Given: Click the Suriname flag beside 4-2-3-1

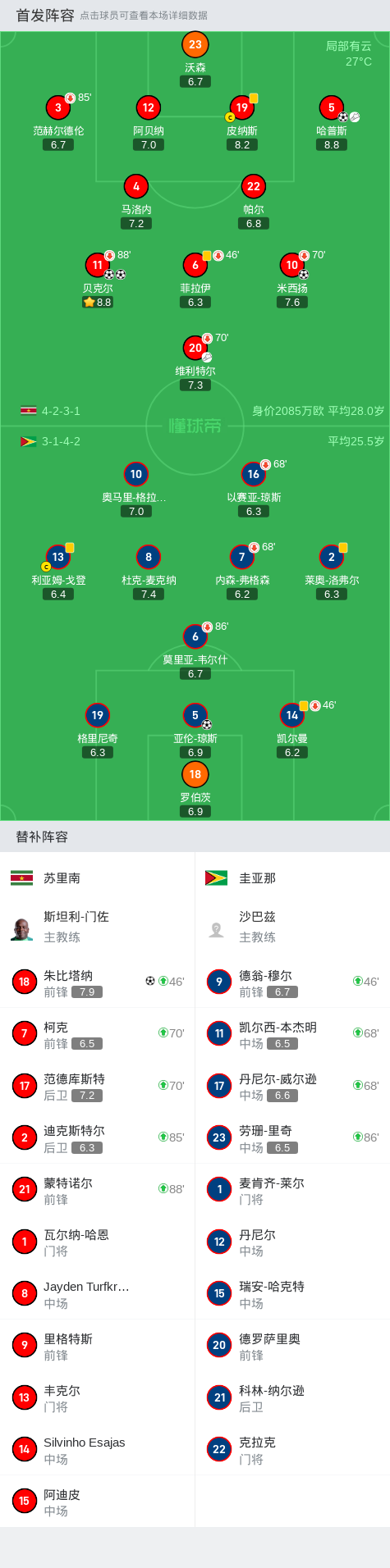Looking at the screenshot, I should 29,411.
